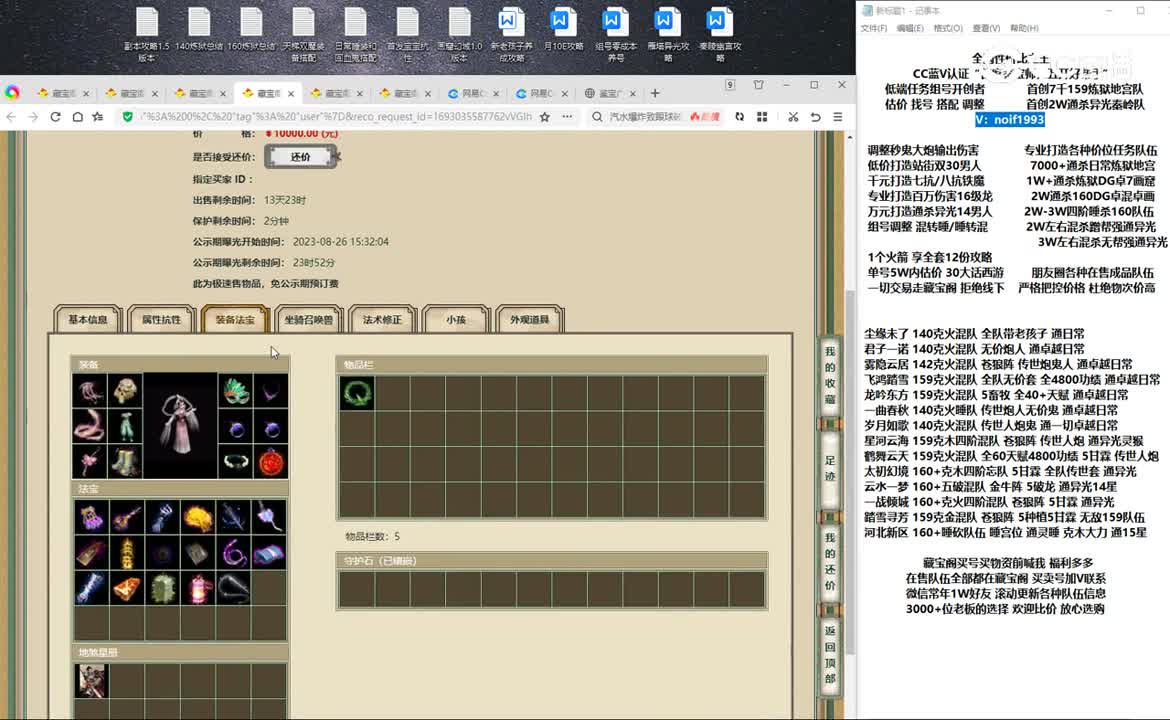Click the warrior portrait under 地煞星册

coord(91,680)
